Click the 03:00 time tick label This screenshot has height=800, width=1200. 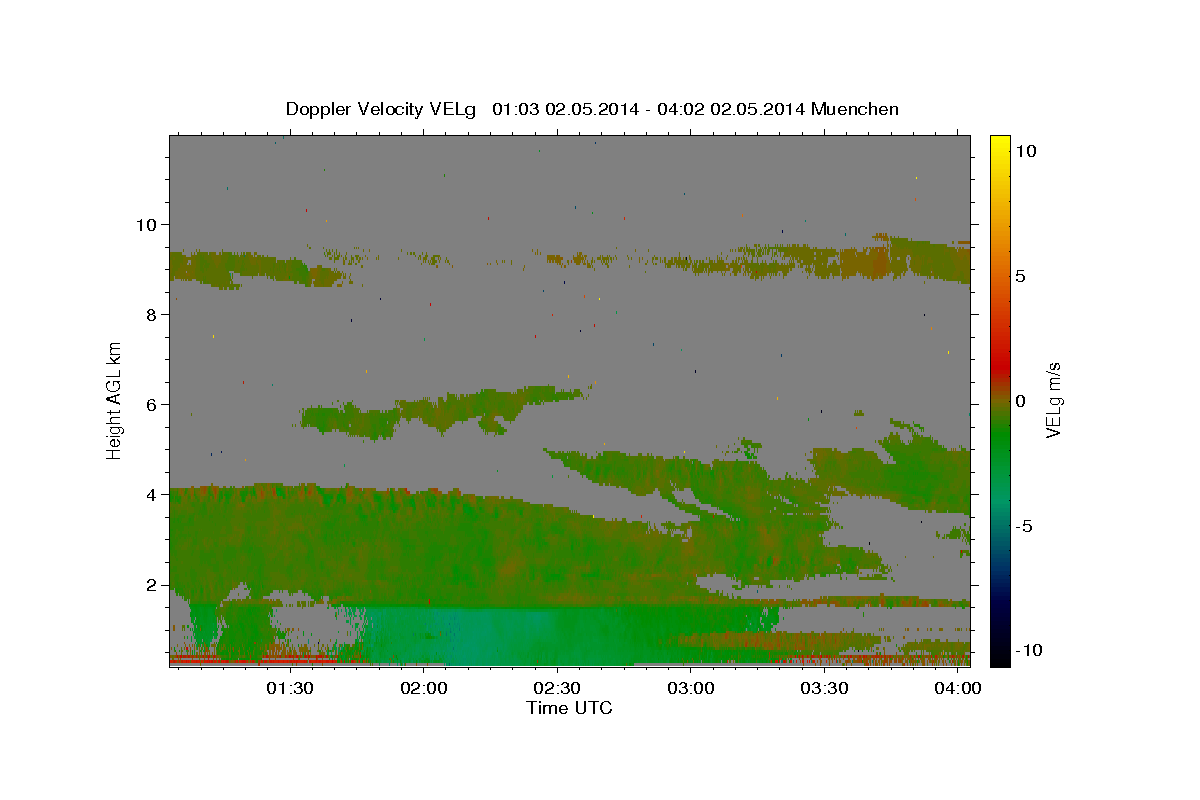690,688
